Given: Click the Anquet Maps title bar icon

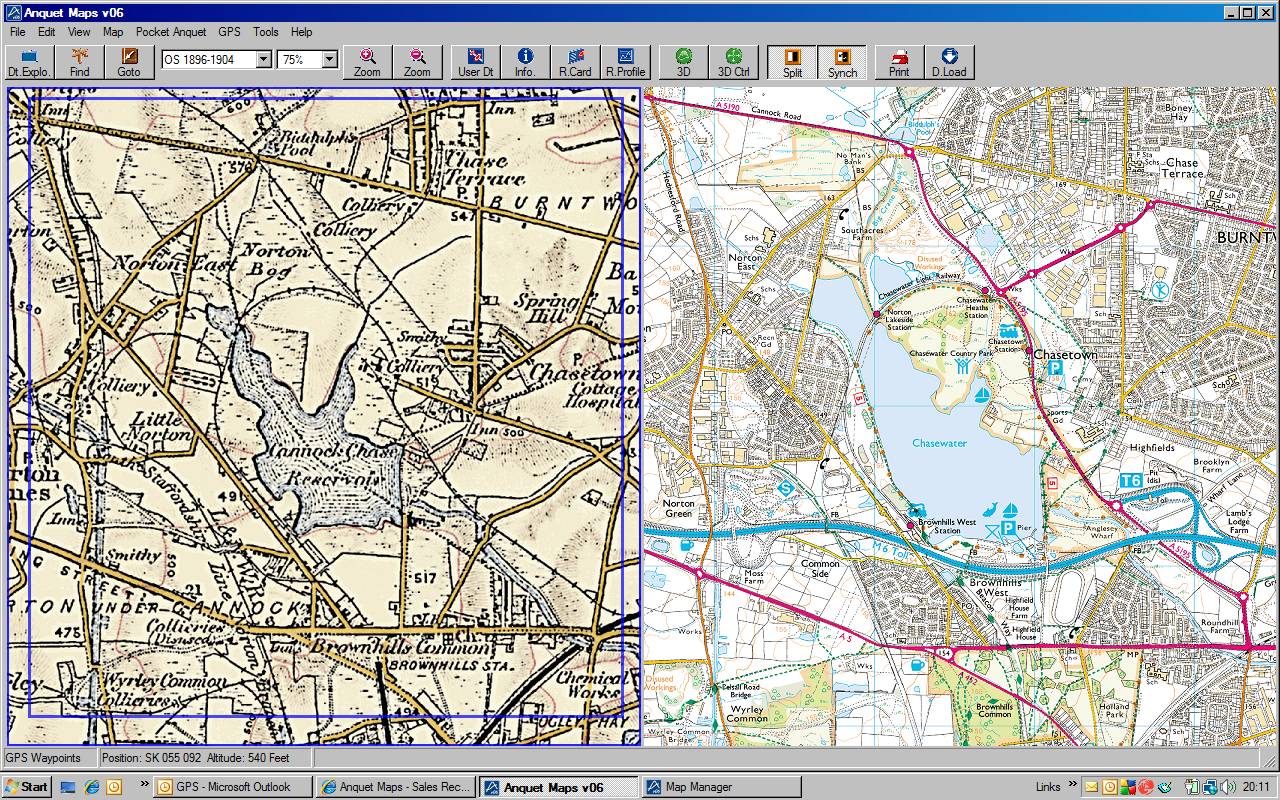Looking at the screenshot, I should [13, 12].
